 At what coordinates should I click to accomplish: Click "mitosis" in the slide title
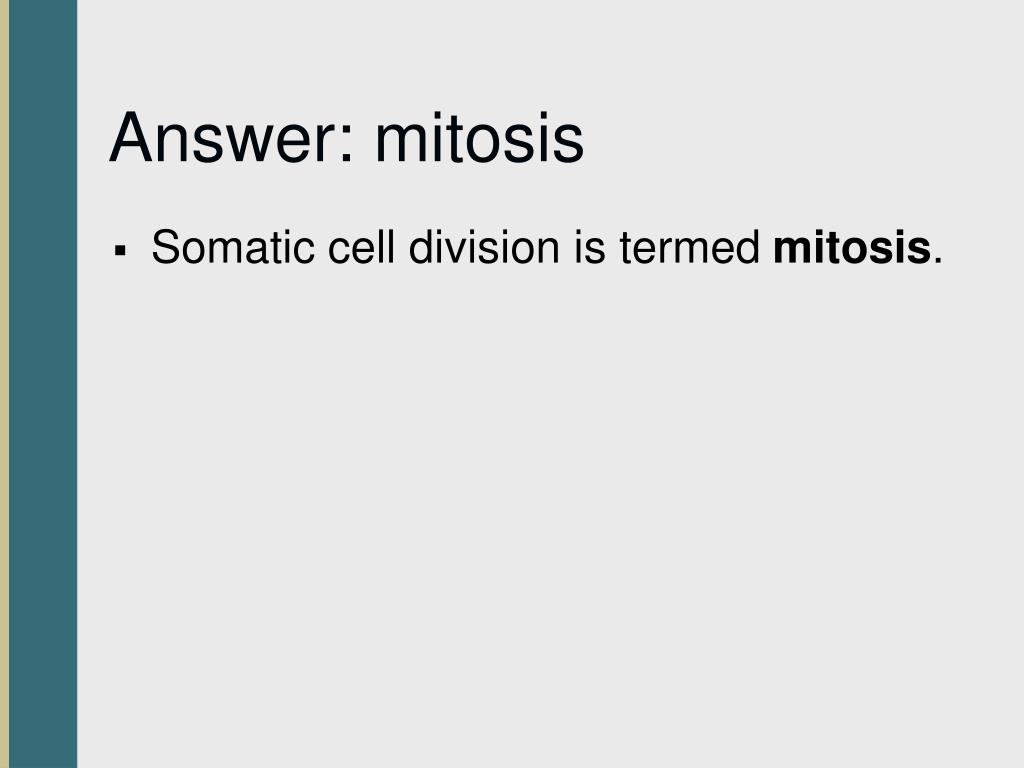point(479,138)
